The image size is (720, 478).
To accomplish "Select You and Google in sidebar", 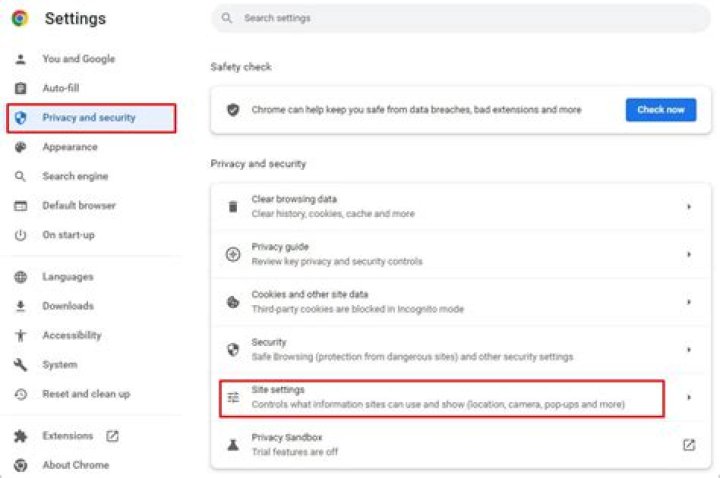I will click(x=78, y=59).
